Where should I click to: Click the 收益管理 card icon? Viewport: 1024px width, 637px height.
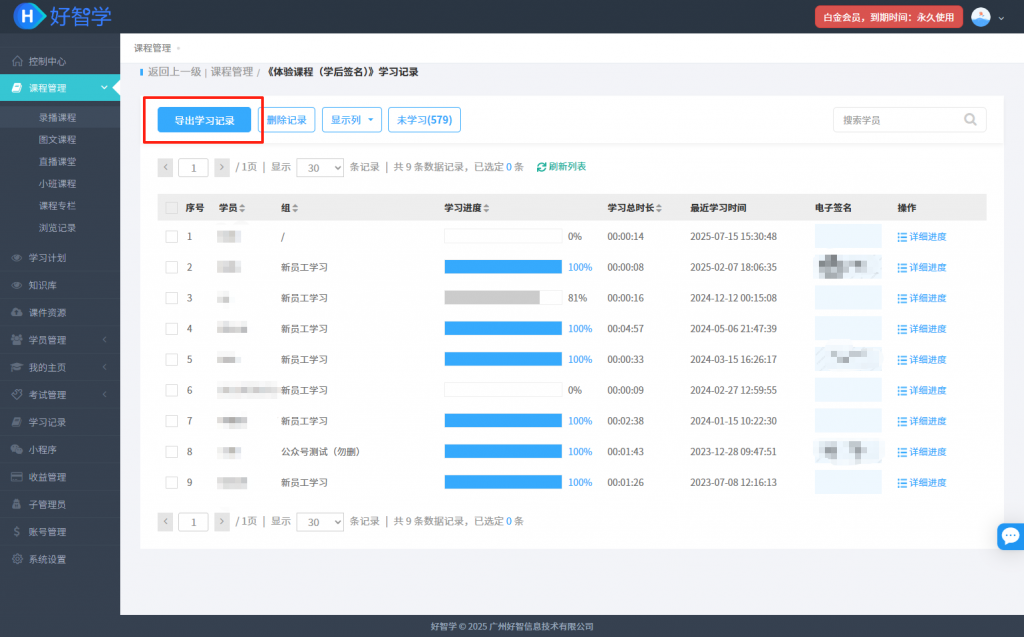[x=17, y=477]
